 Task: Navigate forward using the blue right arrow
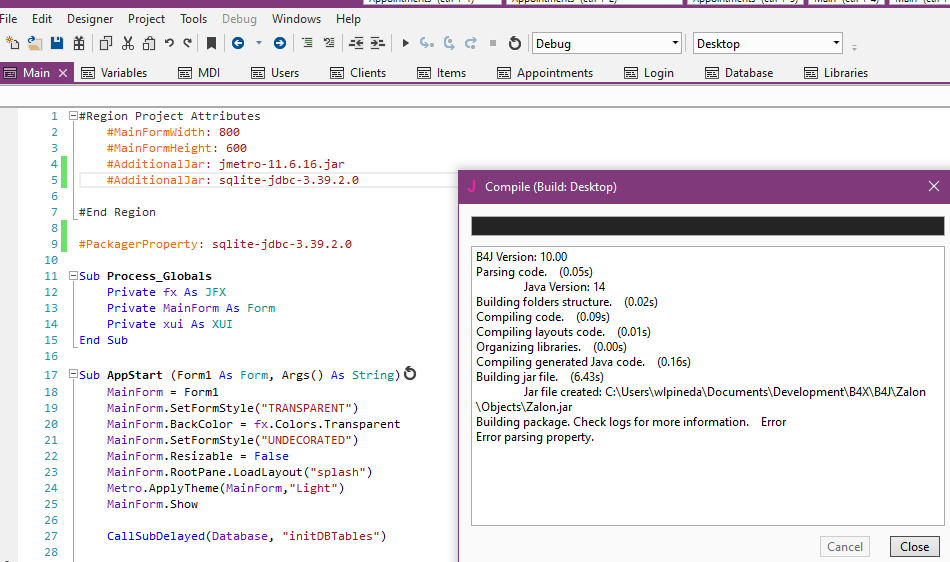click(x=280, y=43)
